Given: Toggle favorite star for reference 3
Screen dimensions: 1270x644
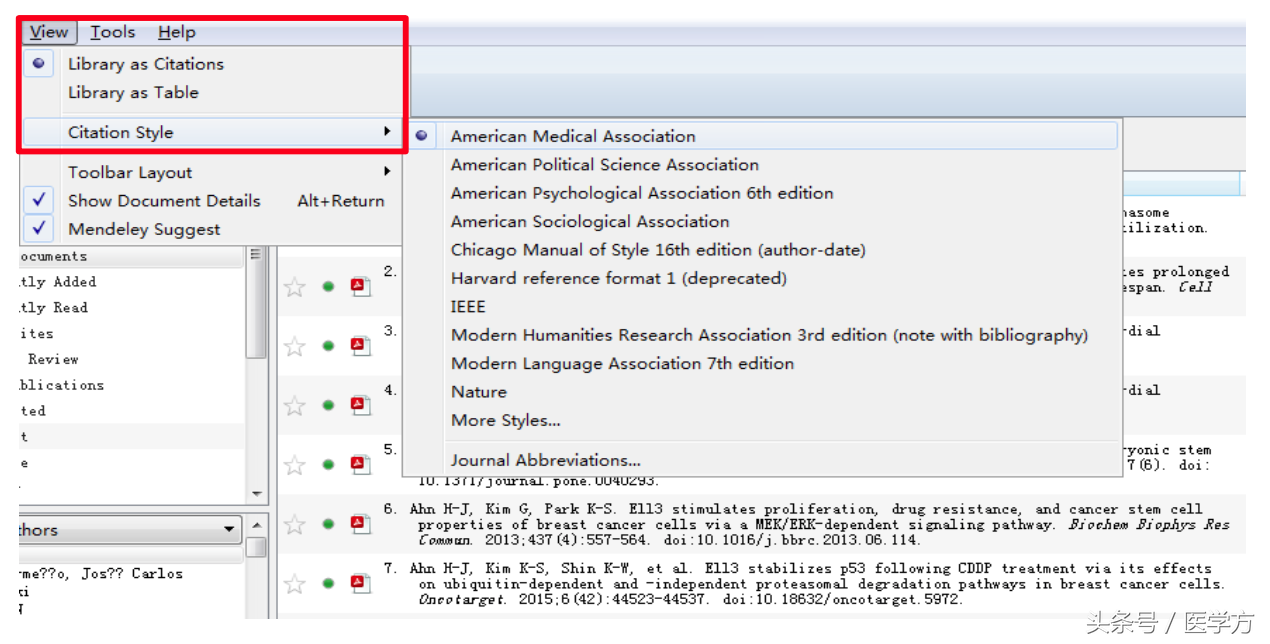Looking at the screenshot, I should click(294, 346).
